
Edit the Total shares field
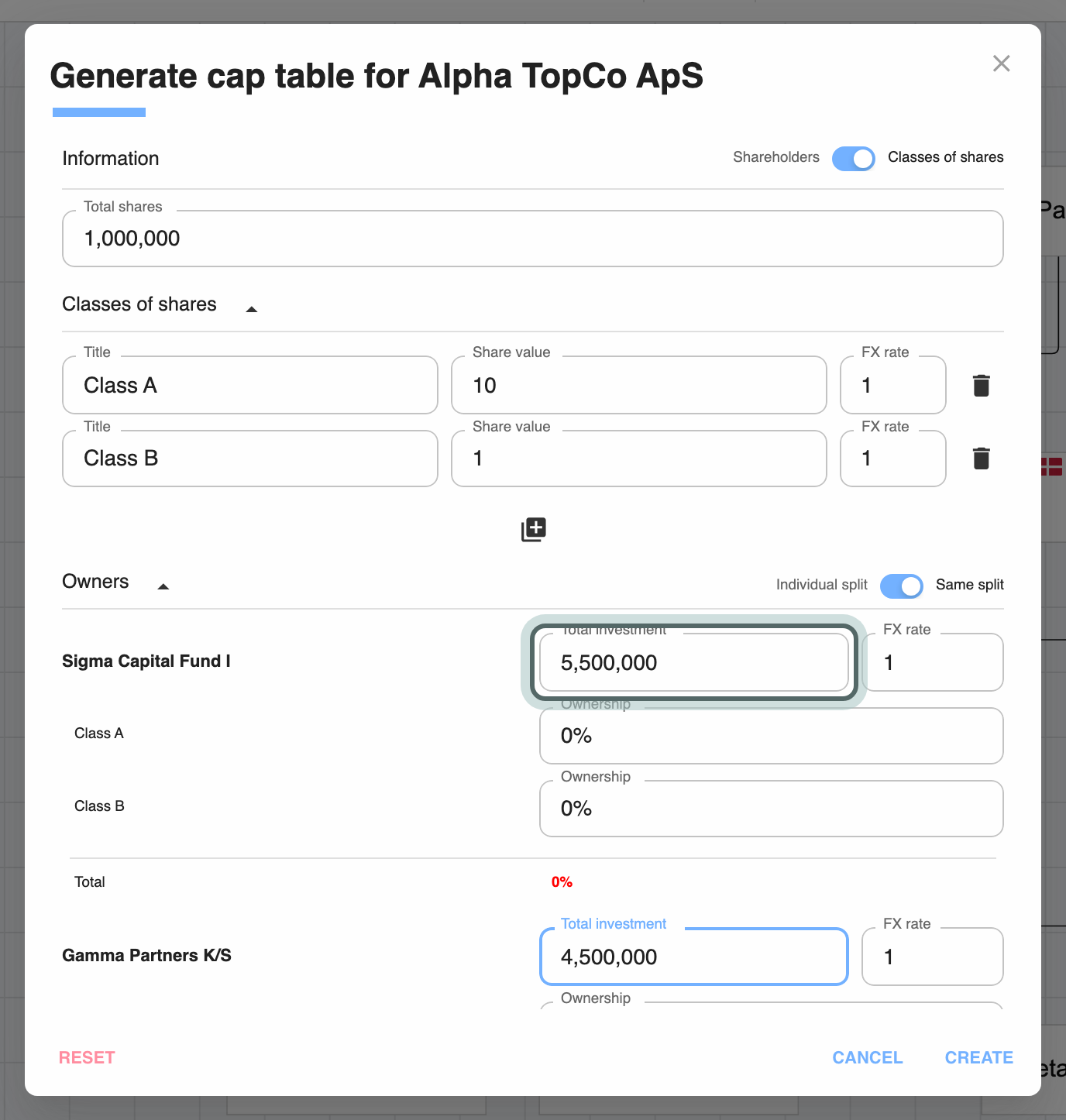(533, 239)
